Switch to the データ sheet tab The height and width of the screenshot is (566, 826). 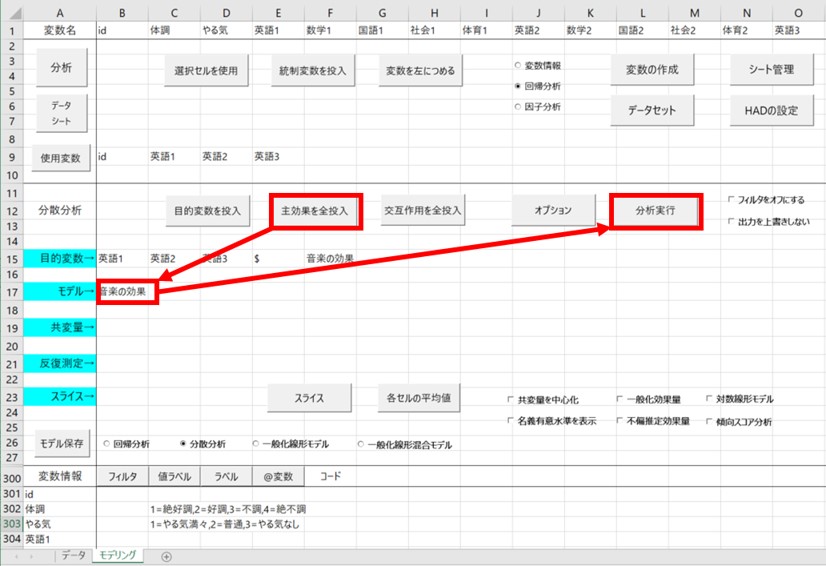(72, 555)
